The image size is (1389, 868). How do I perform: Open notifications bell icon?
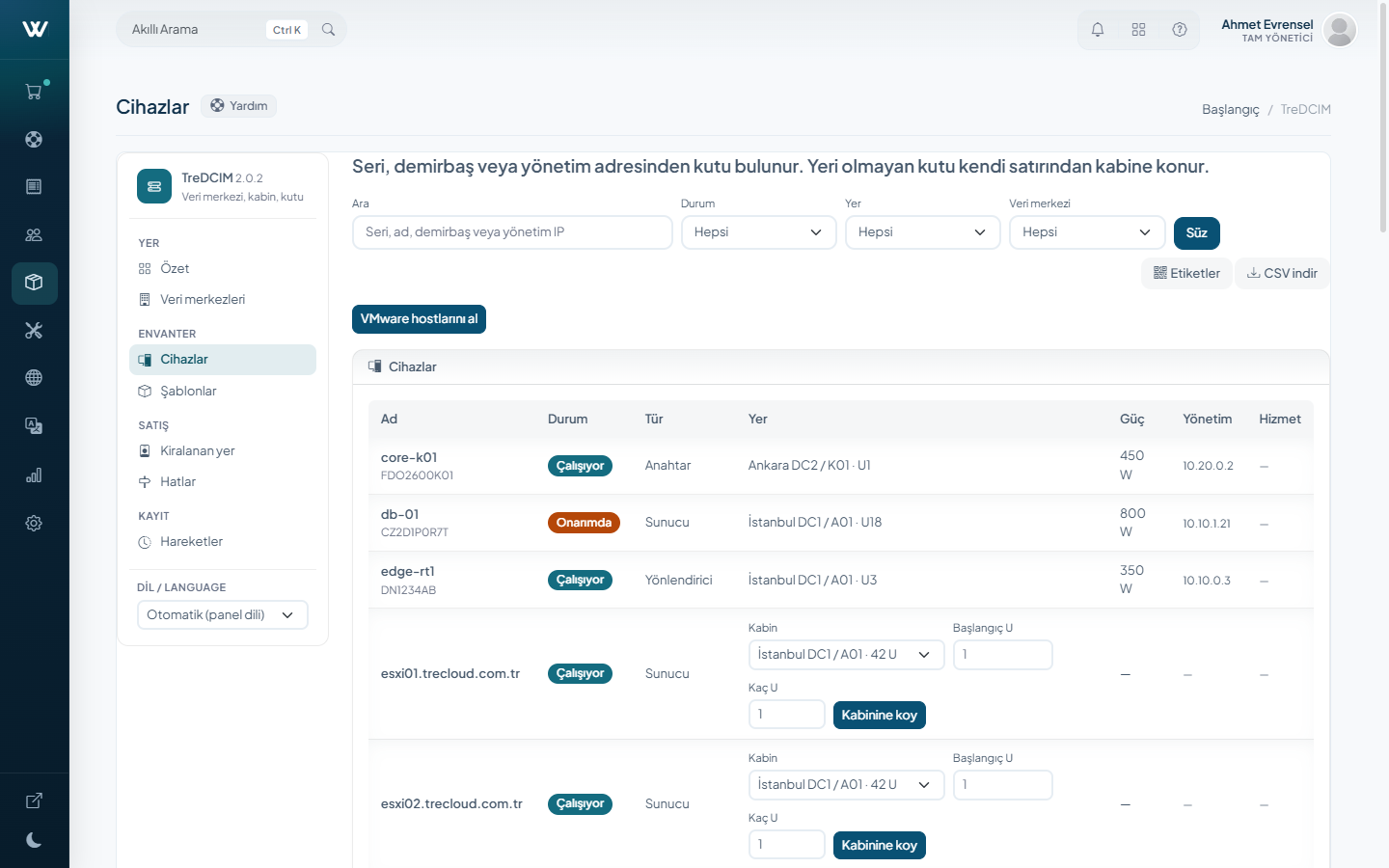(x=1098, y=30)
